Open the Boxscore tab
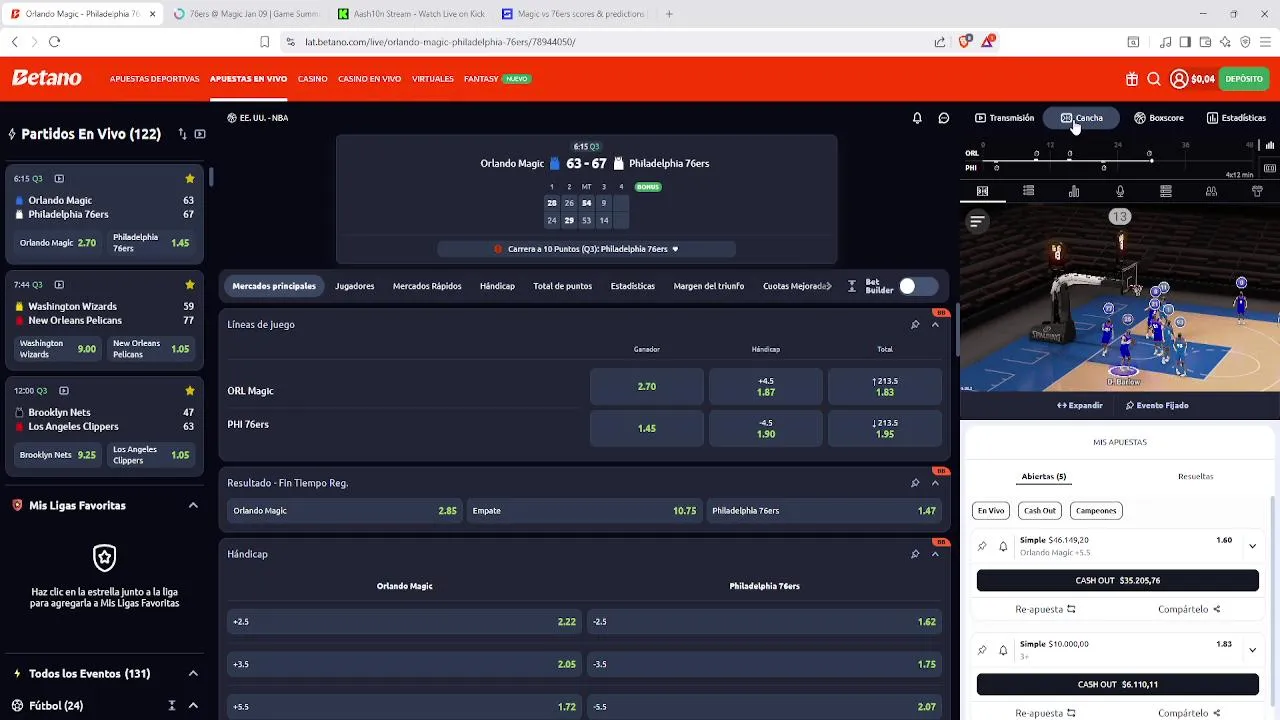 click(x=1158, y=118)
